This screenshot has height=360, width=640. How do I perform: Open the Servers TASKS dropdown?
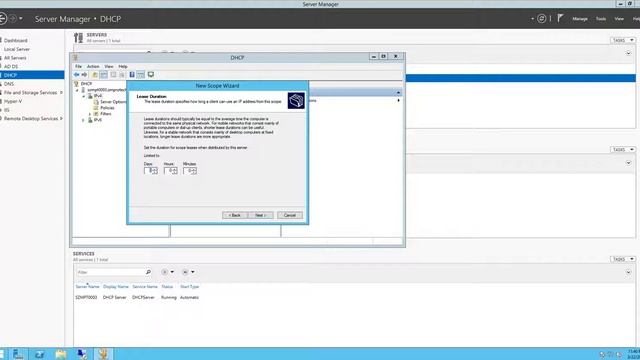[623, 40]
